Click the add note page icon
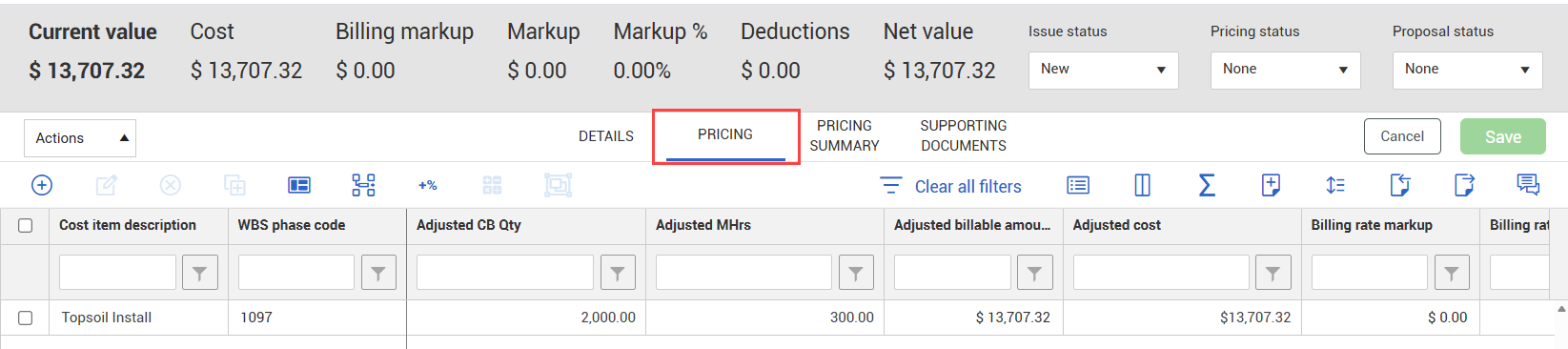The width and height of the screenshot is (1568, 349). pos(1271,185)
